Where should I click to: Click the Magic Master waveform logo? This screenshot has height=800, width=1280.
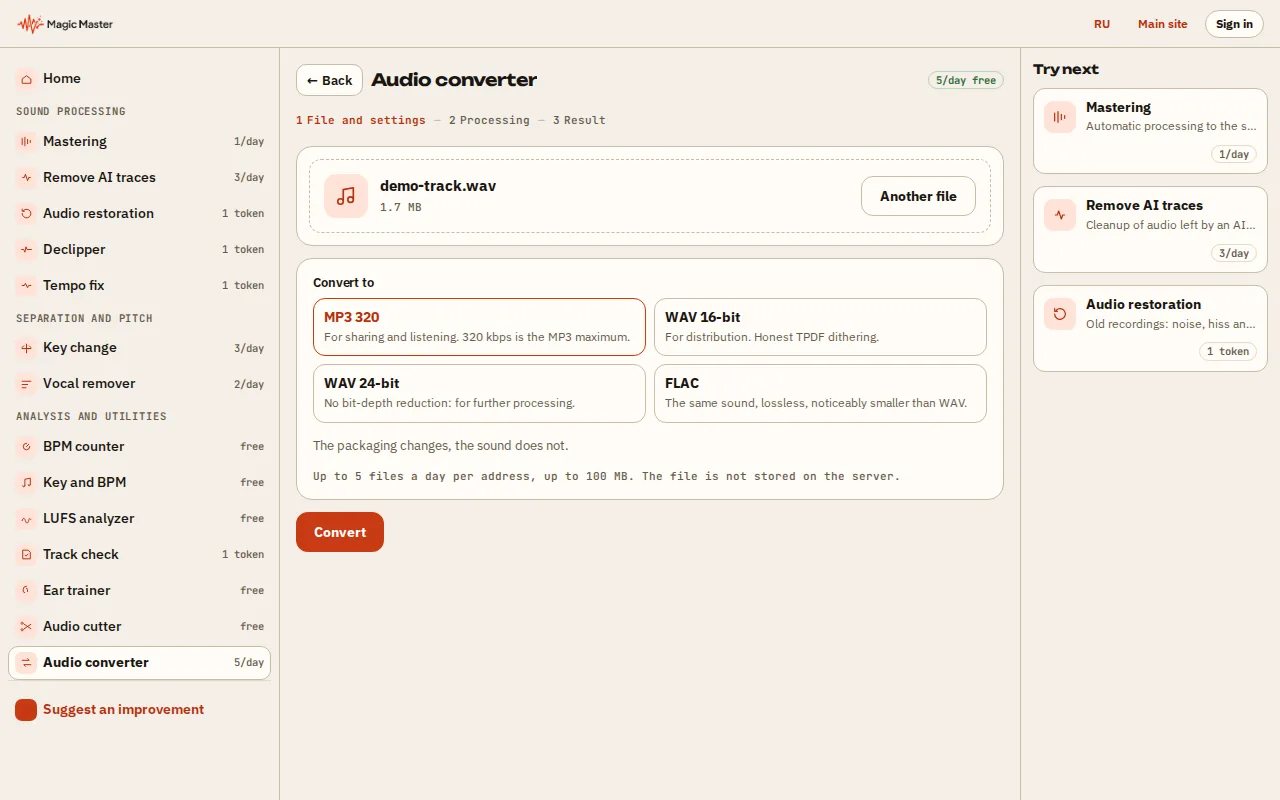30,24
